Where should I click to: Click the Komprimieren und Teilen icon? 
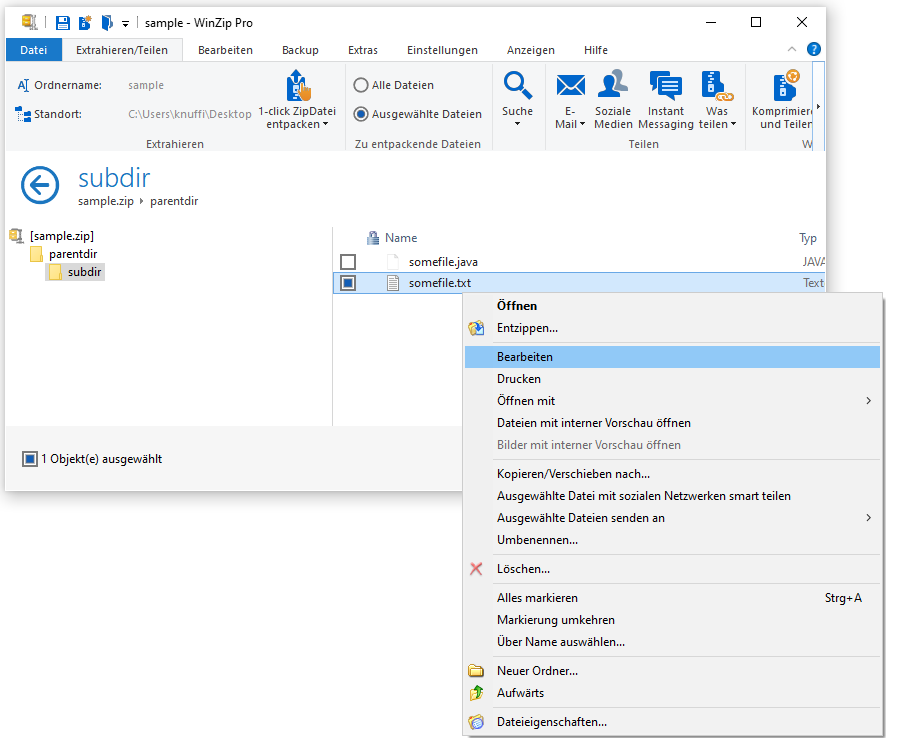785,85
